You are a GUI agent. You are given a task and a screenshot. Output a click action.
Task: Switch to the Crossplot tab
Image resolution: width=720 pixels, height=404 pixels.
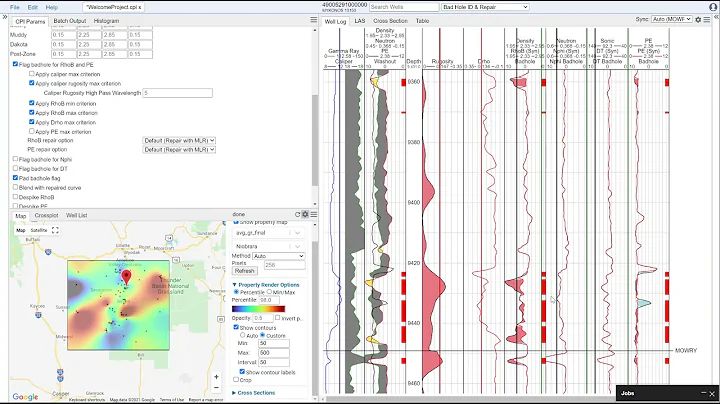pos(46,215)
